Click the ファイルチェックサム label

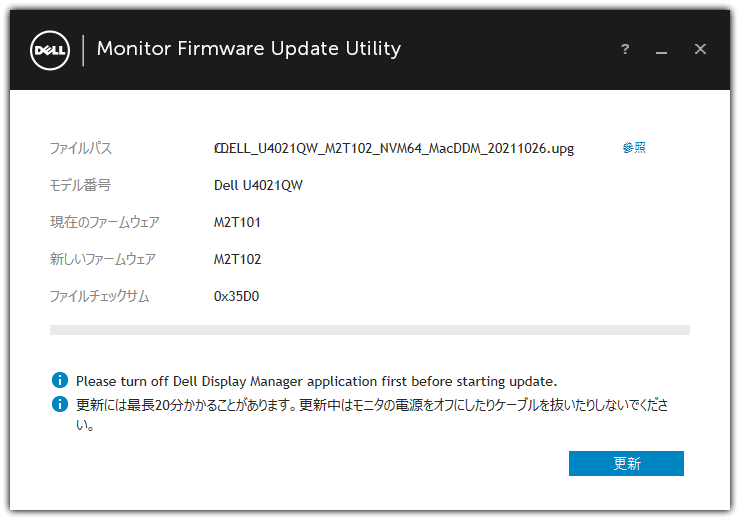[100, 296]
